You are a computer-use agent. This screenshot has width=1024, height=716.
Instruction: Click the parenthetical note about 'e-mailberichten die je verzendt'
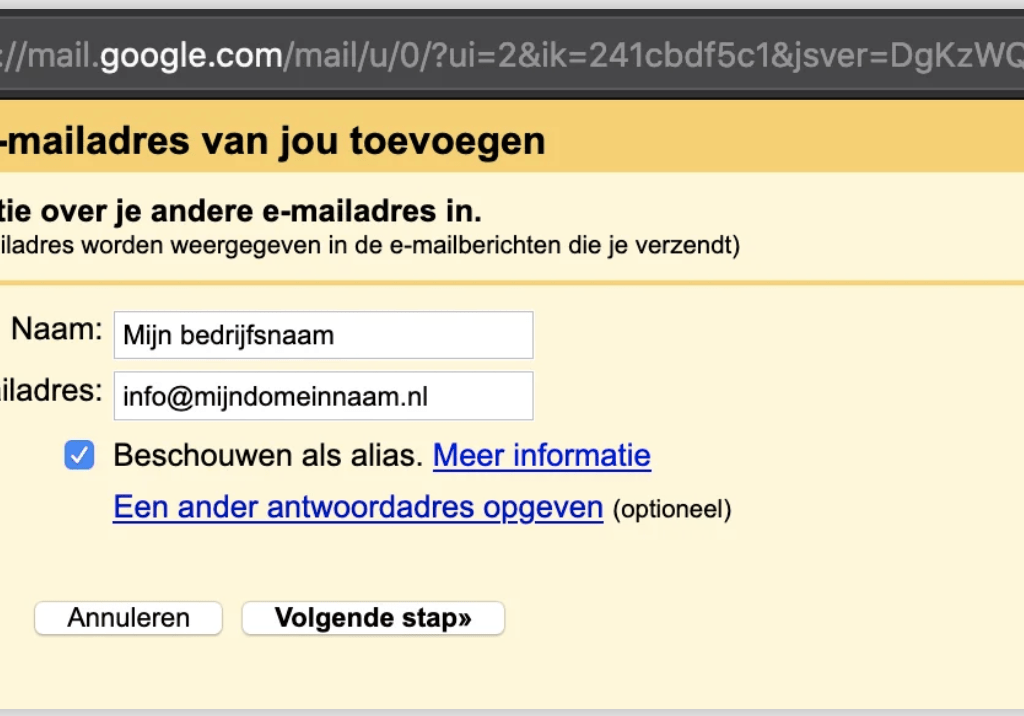(370, 245)
